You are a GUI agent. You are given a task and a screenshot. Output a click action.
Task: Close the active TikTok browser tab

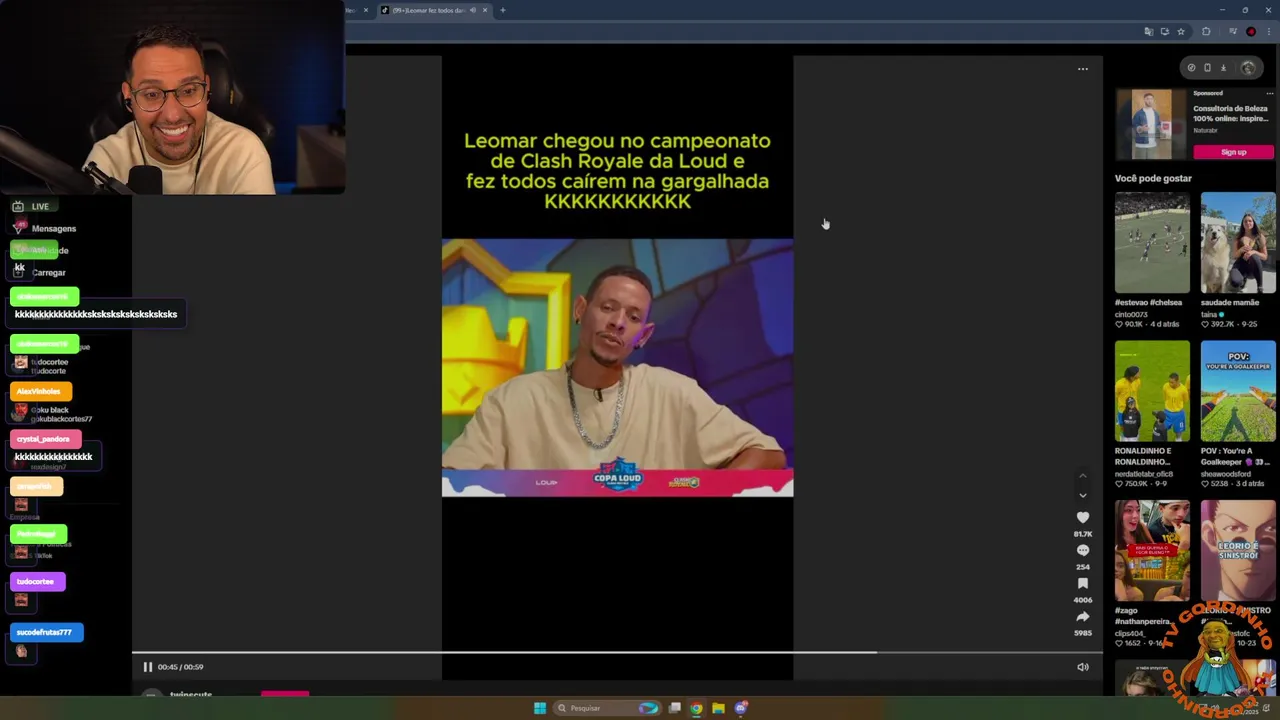click(x=485, y=10)
